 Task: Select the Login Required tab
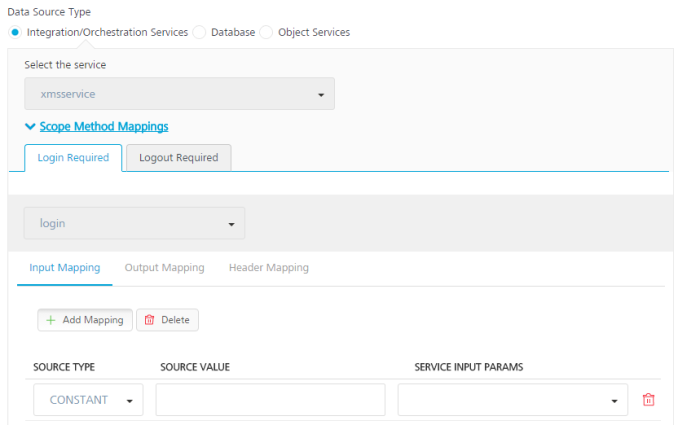[73, 158]
